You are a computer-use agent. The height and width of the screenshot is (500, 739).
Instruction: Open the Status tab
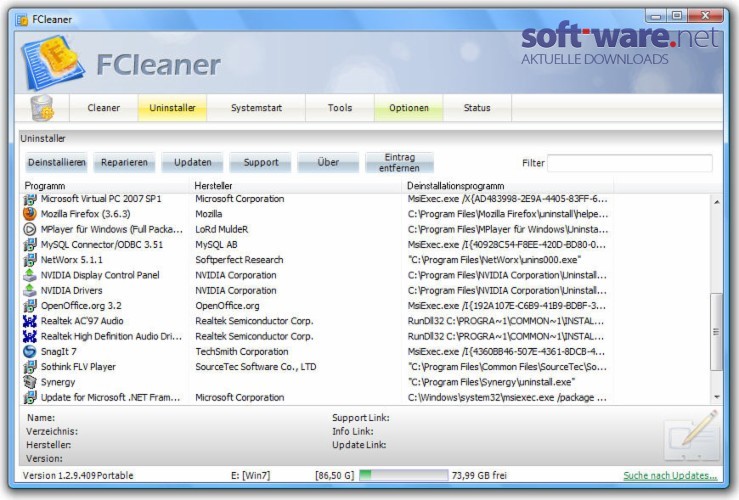coord(477,108)
